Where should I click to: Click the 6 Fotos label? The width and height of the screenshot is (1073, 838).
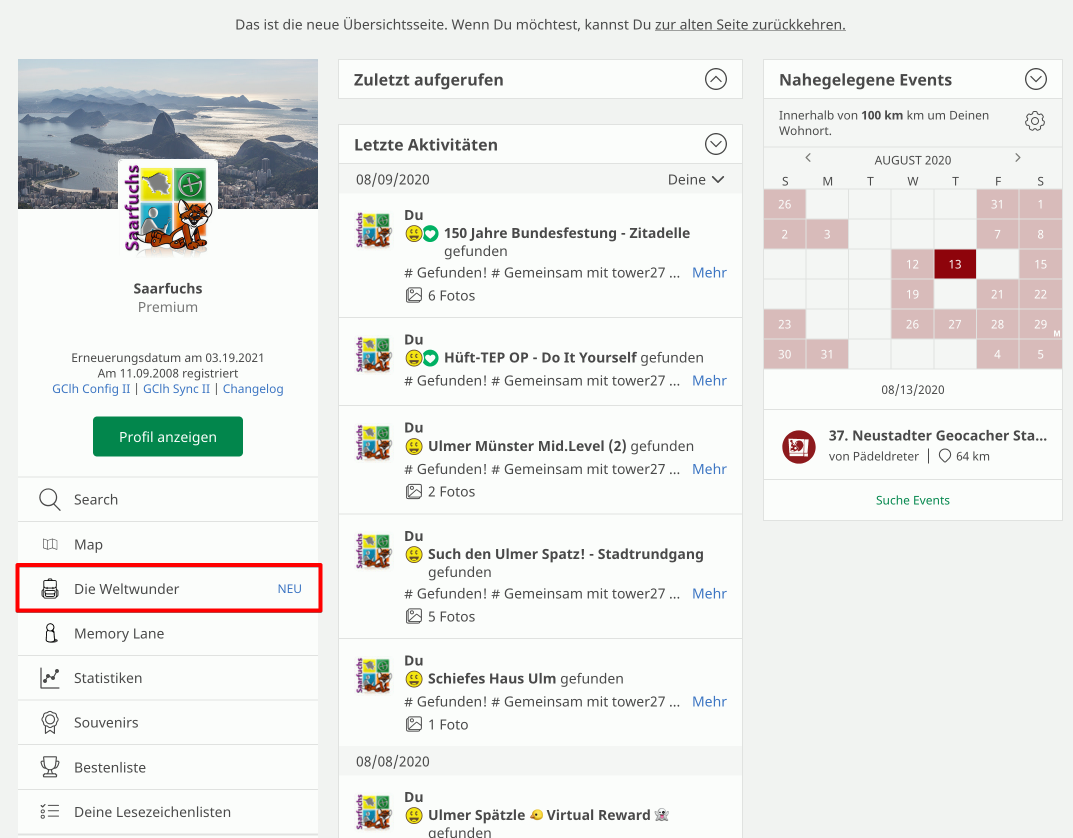point(451,296)
